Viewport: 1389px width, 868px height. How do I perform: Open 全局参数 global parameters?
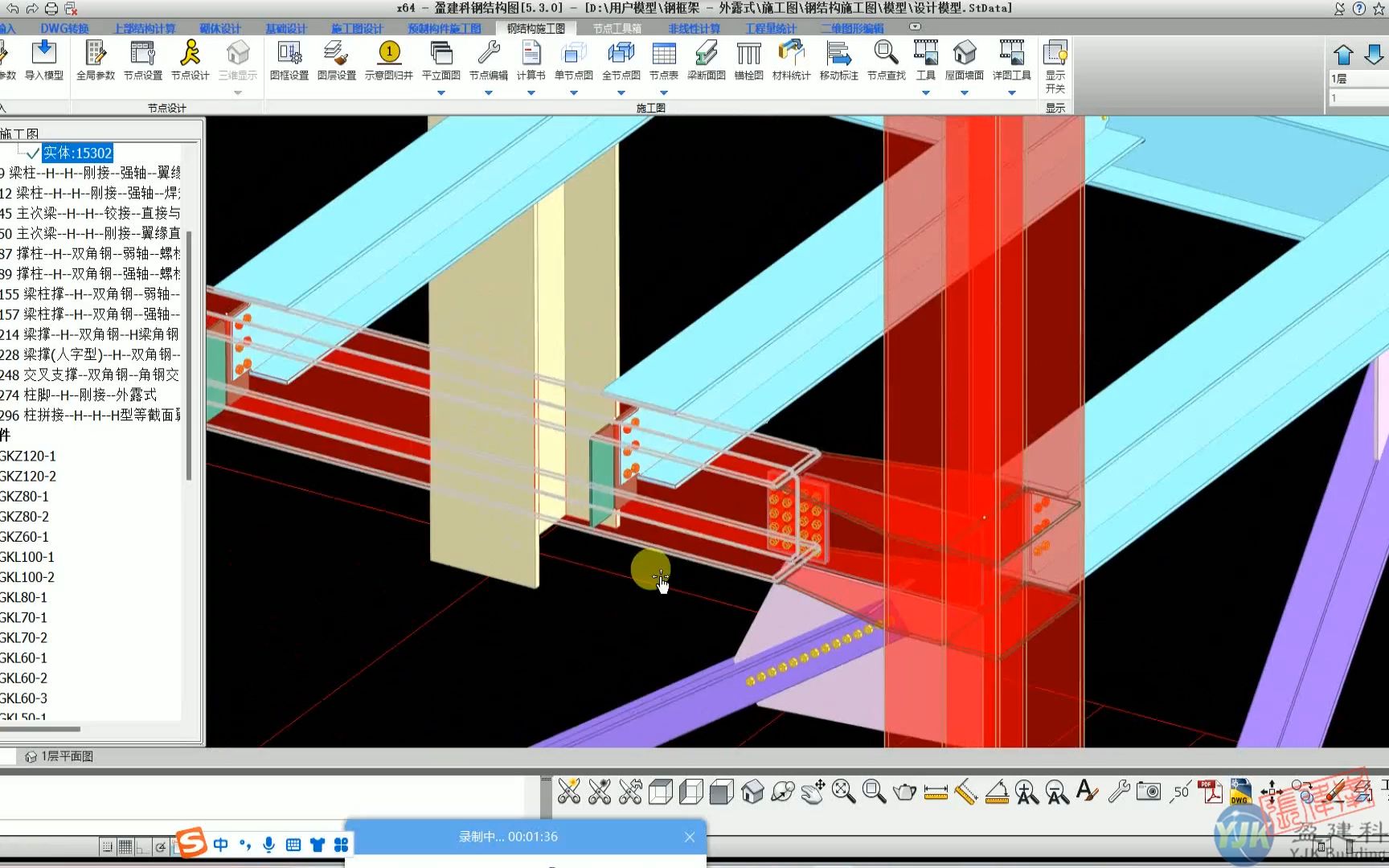[x=96, y=60]
